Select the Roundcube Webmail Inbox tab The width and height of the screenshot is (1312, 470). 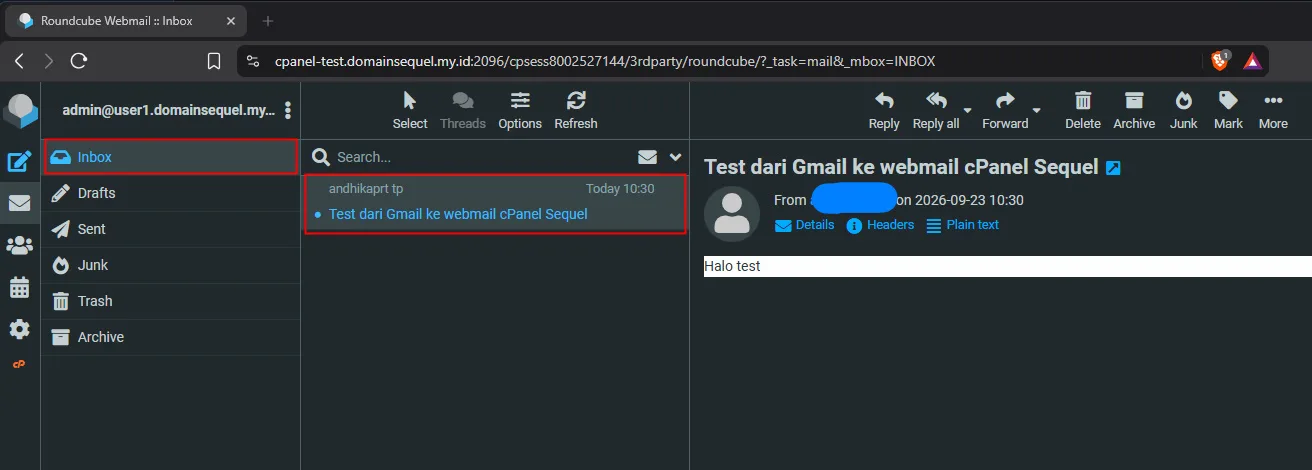(124, 20)
